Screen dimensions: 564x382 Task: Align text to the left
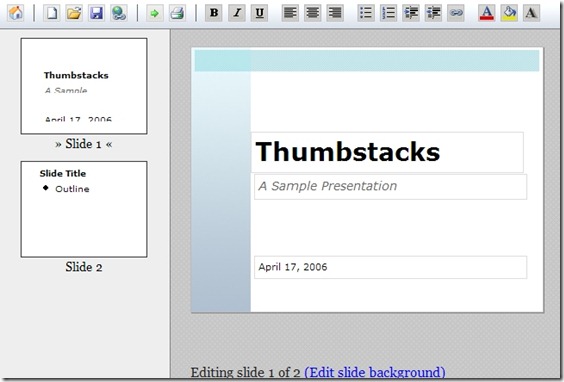pyautogui.click(x=290, y=13)
